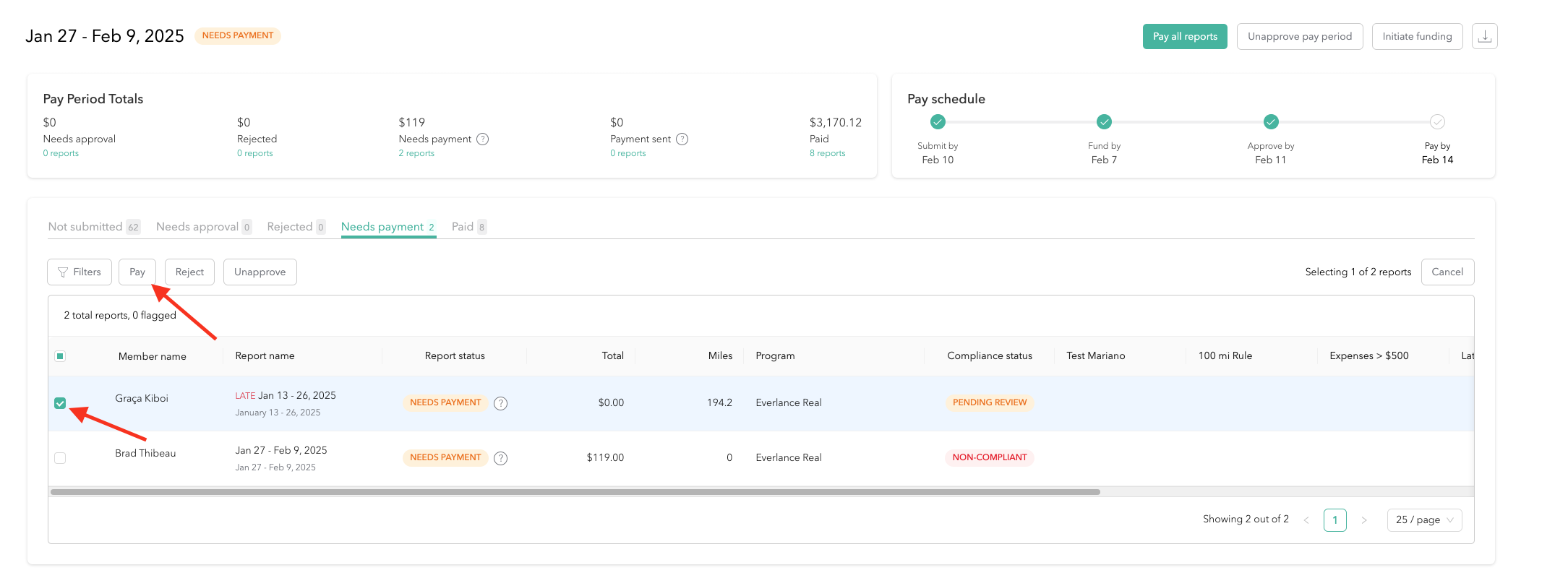1568x578 pixels.
Task: Open the 8 reports Paid link
Action: pos(827,153)
